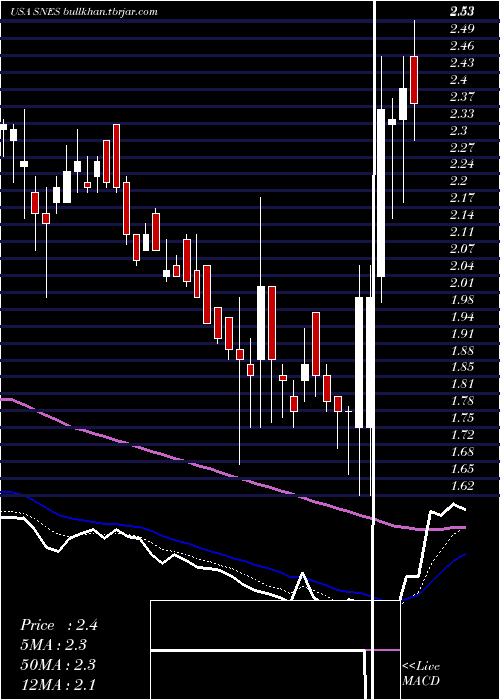The width and height of the screenshot is (500, 700).
Task: Click the 2.14 price axis label
Action: 462,215
